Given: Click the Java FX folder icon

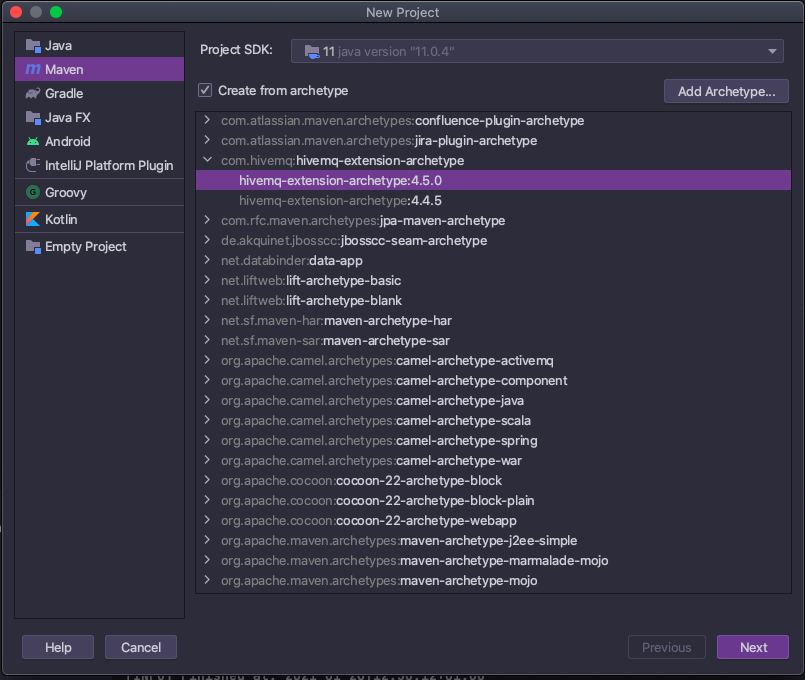Looking at the screenshot, I should (33, 118).
